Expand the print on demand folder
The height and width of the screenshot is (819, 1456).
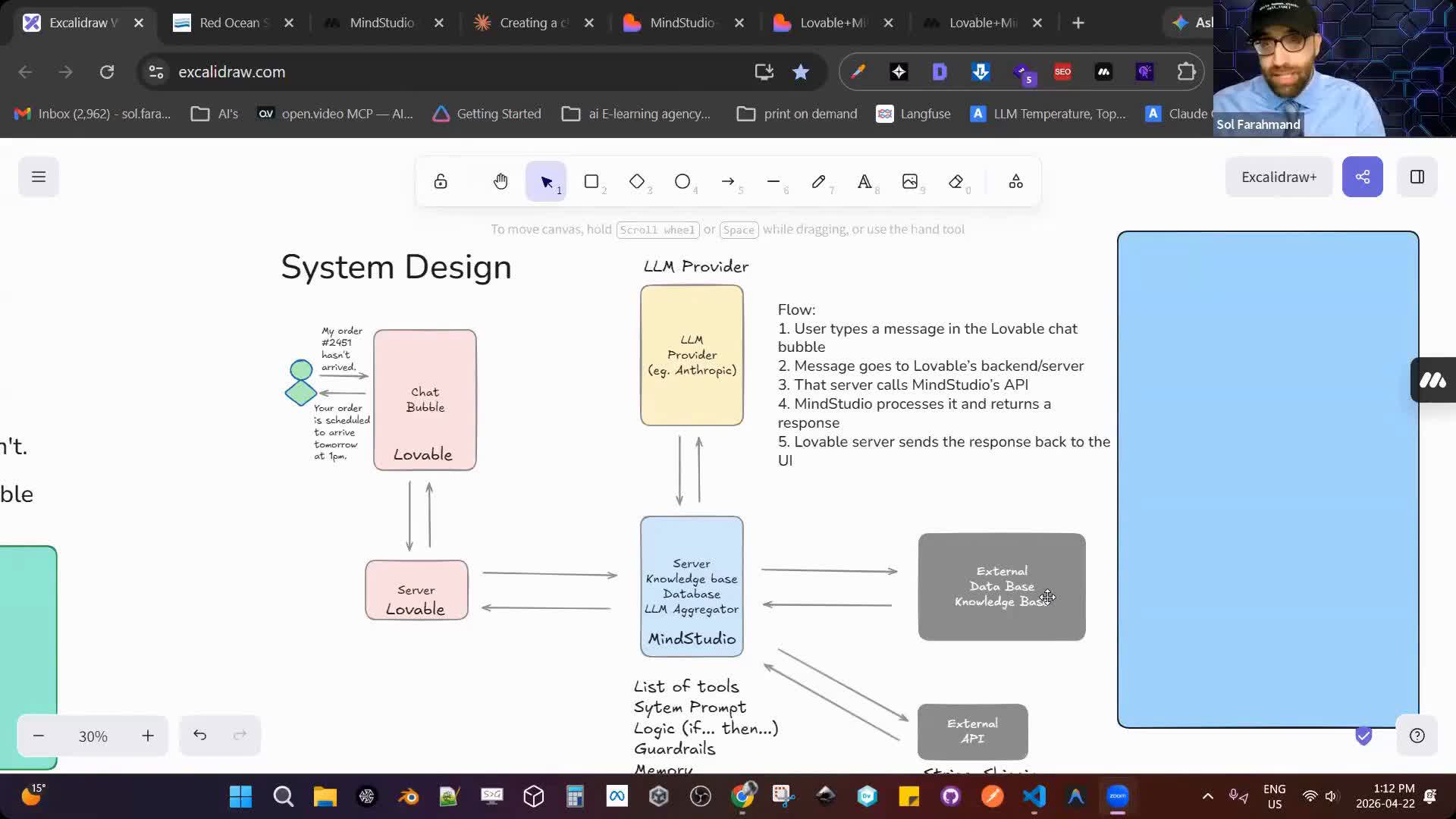pyautogui.click(x=797, y=114)
